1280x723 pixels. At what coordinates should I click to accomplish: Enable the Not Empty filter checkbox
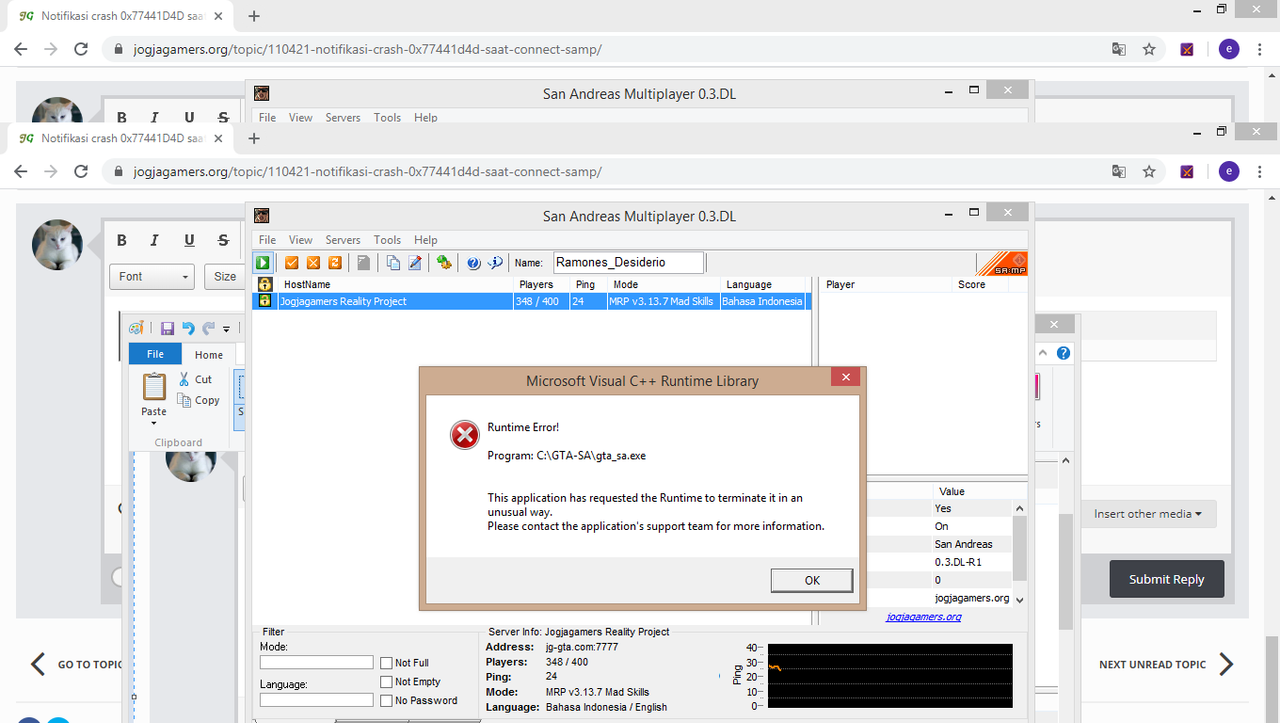pyautogui.click(x=386, y=682)
